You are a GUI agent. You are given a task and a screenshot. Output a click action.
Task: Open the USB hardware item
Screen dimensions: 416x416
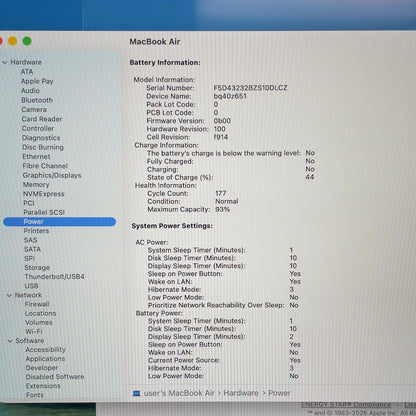(31, 286)
